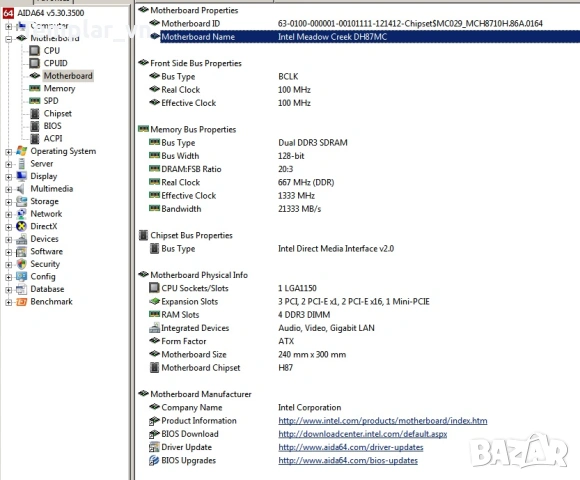Click the Multimedia speaker icon
580x480 pixels.
pyautogui.click(x=21, y=189)
